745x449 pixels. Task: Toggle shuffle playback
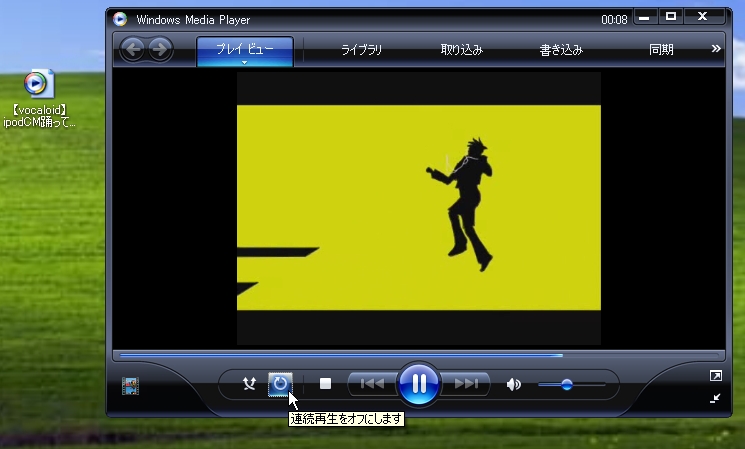coord(249,383)
